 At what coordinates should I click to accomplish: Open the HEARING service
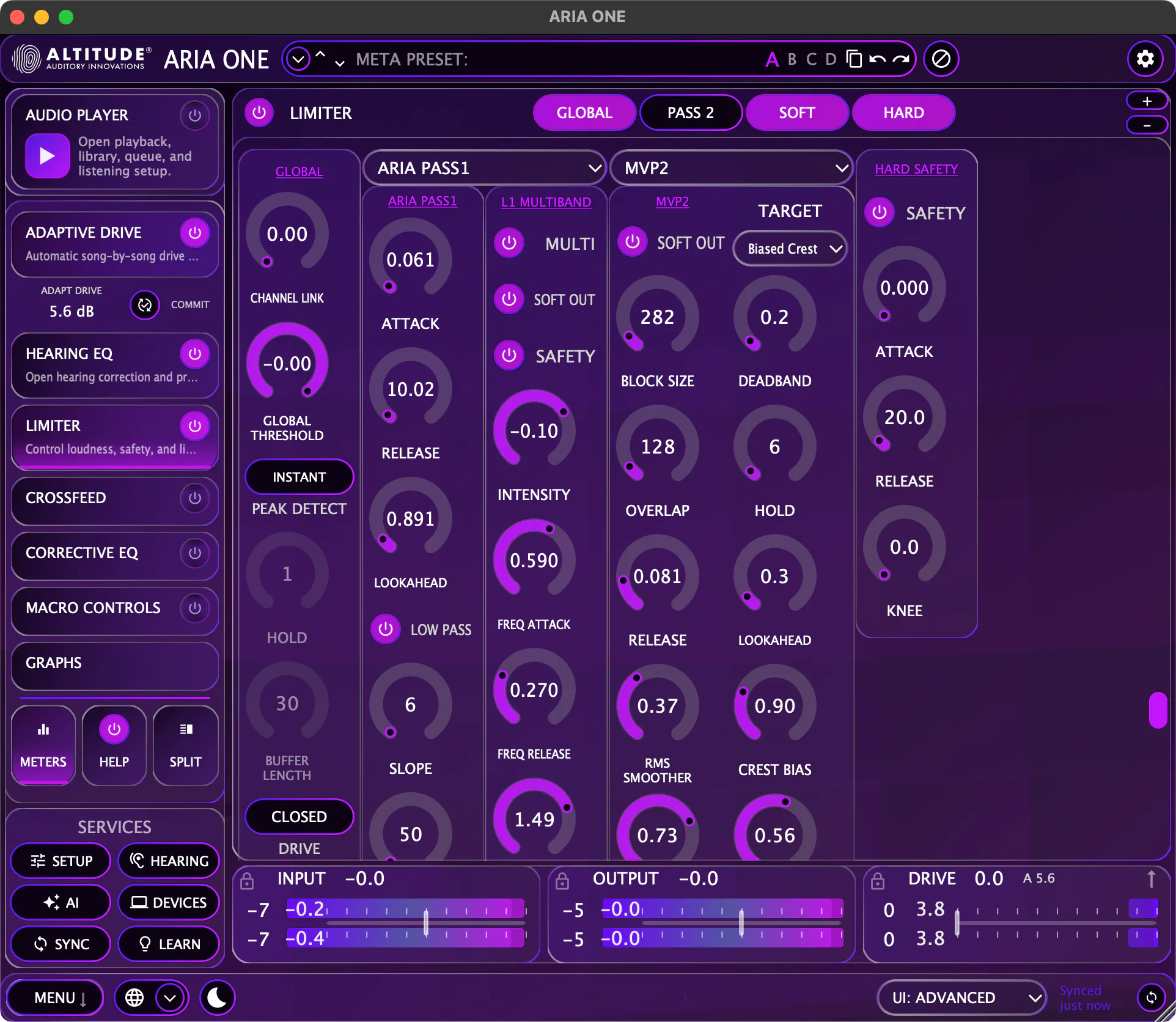(x=169, y=861)
